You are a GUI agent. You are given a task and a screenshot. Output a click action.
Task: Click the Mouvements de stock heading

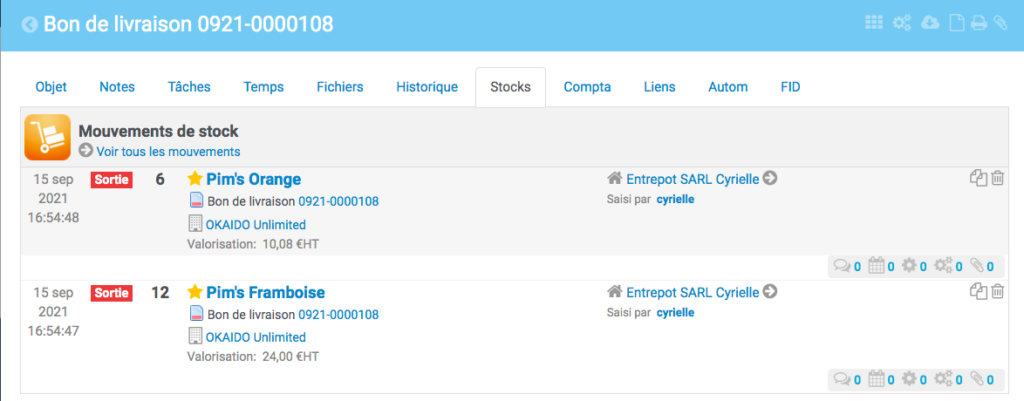pos(159,131)
